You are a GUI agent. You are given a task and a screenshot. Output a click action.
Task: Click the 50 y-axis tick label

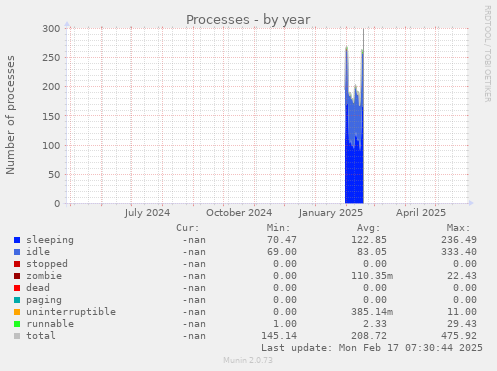[x=54, y=174]
